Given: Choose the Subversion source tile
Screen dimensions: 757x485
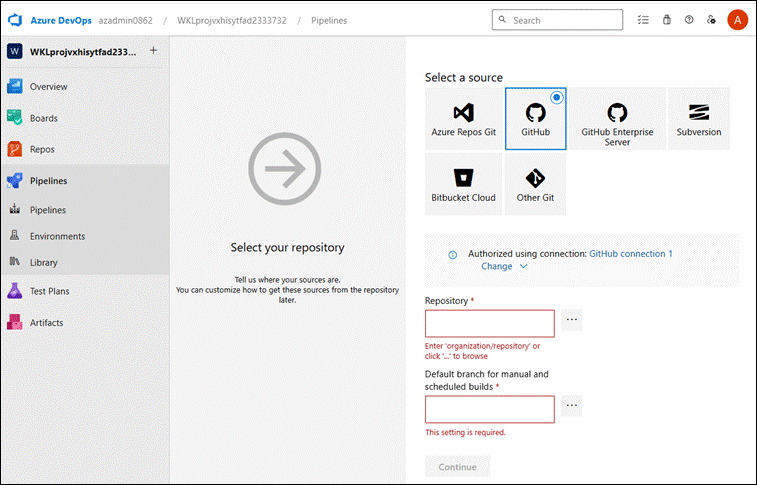Looking at the screenshot, I should [699, 119].
